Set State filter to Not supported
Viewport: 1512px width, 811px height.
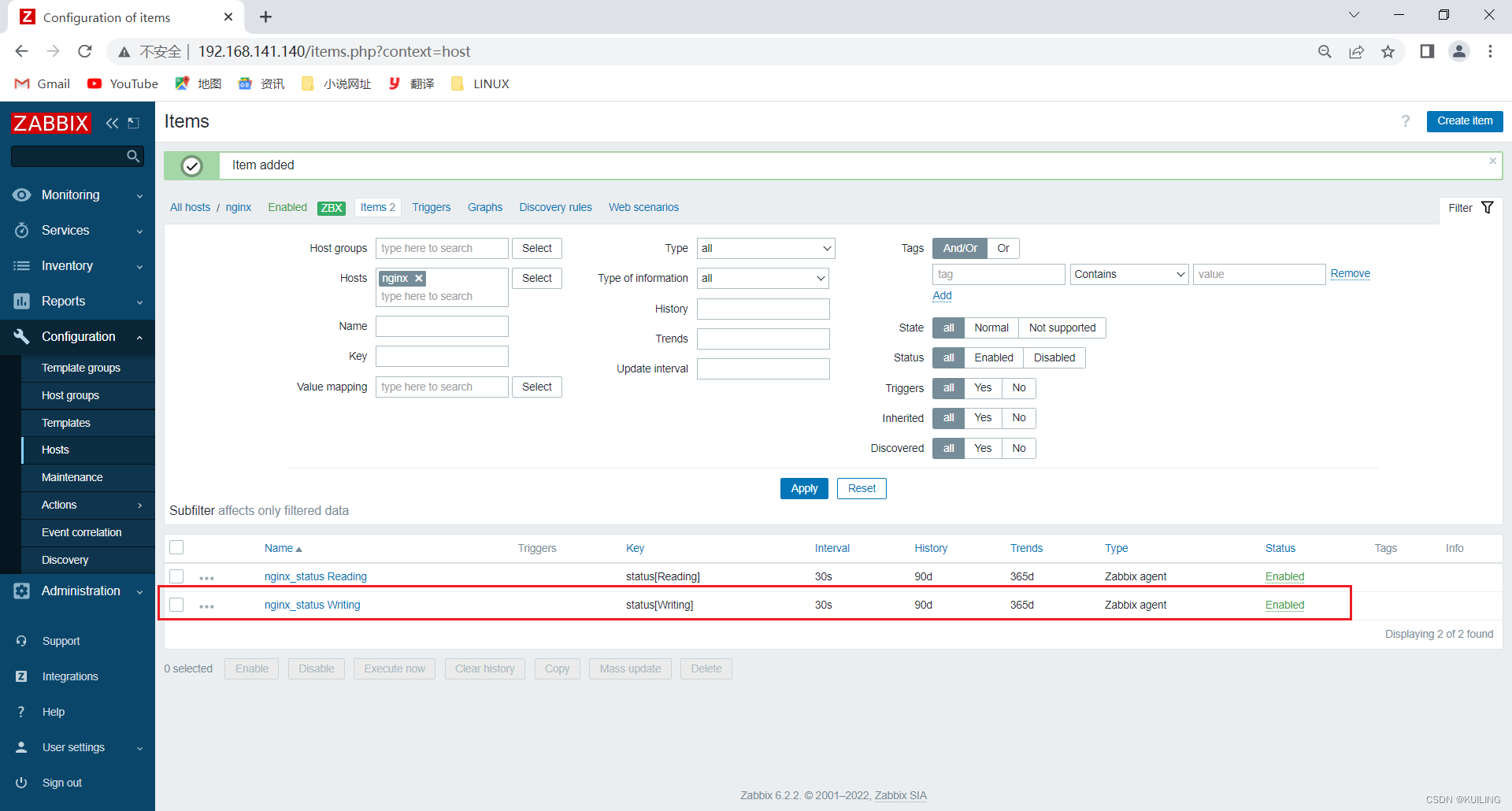(1062, 328)
